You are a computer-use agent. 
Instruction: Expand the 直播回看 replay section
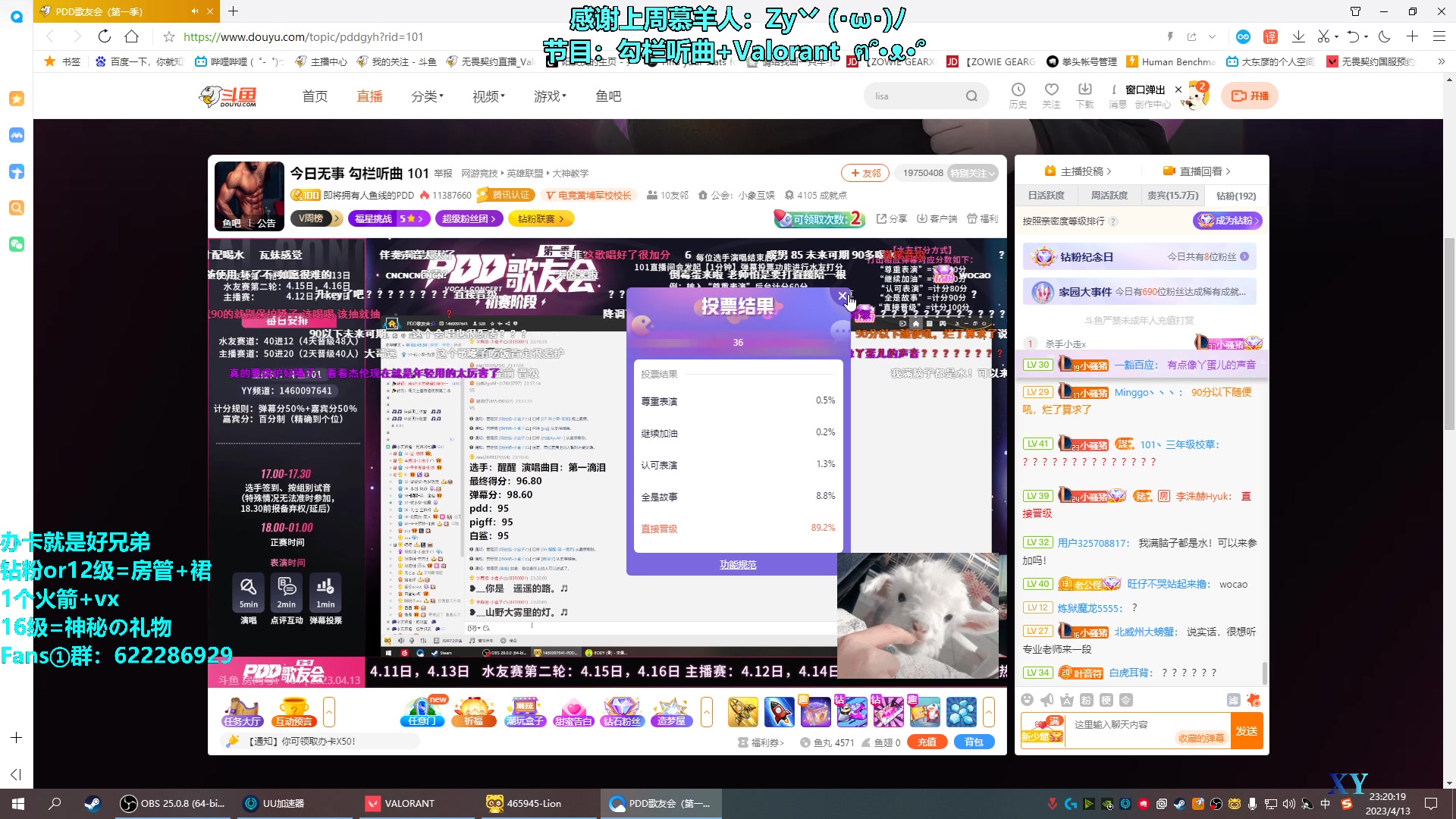click(x=1197, y=171)
